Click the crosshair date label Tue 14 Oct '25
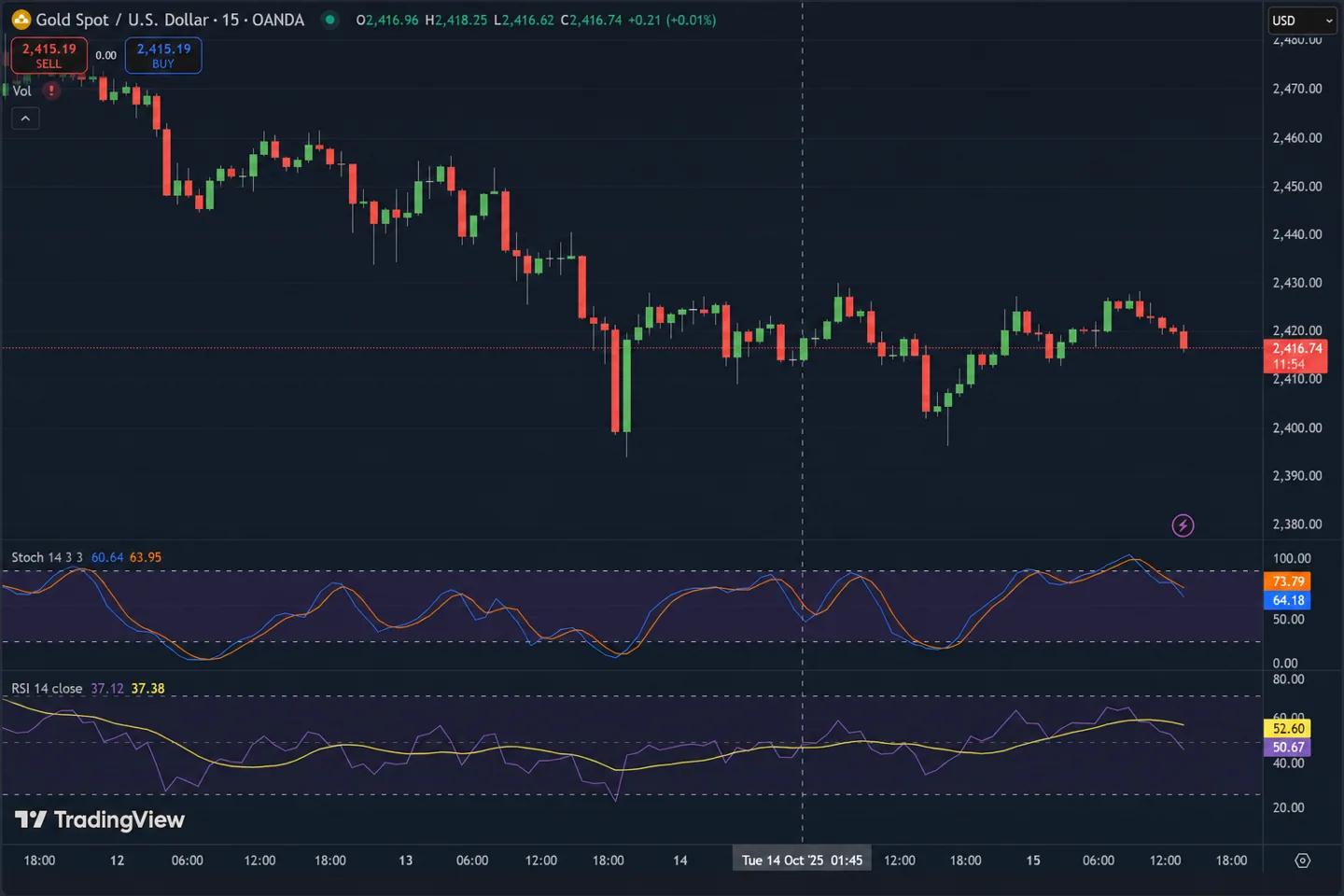This screenshot has width=1344, height=896. [x=803, y=861]
